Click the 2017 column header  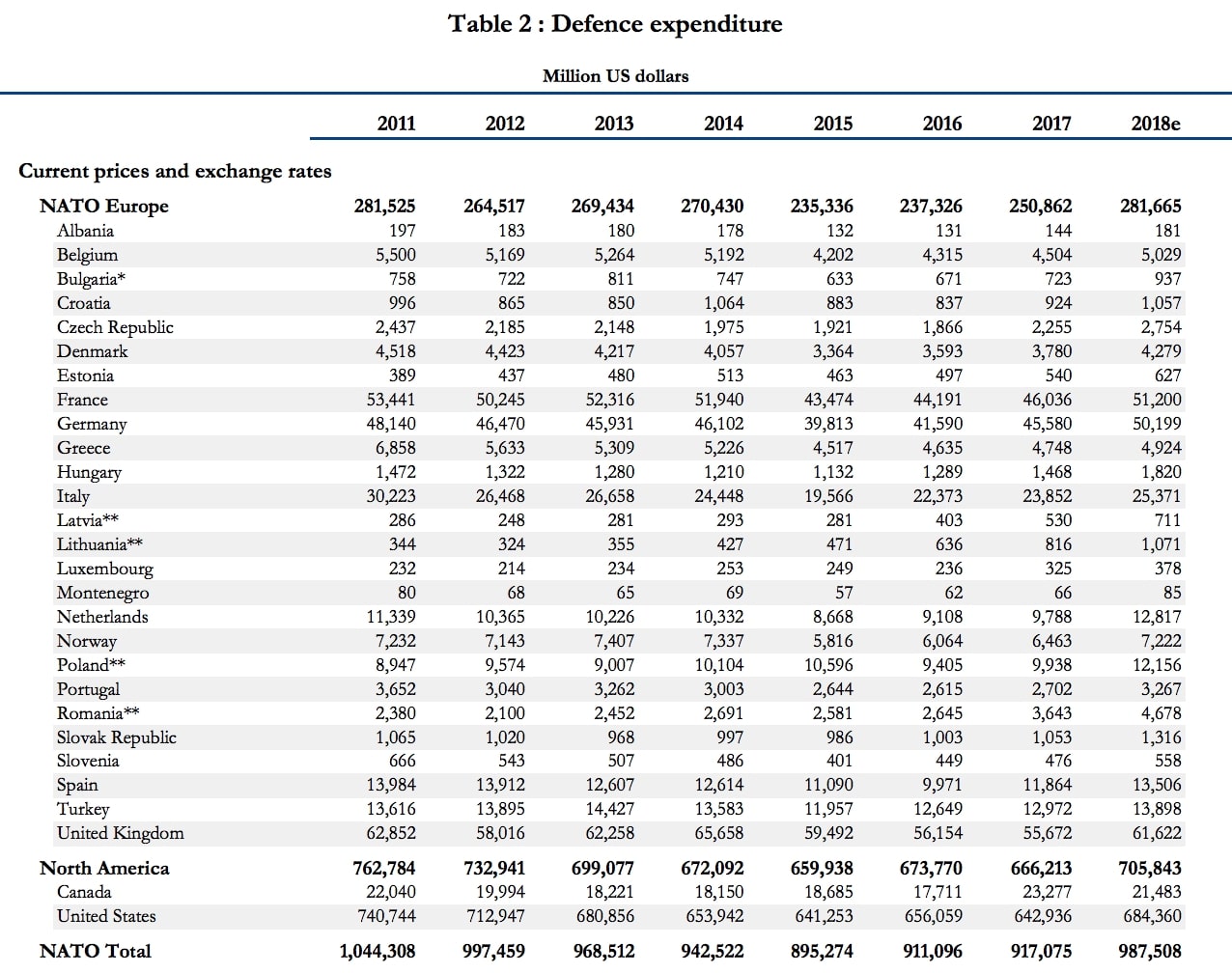click(1051, 124)
